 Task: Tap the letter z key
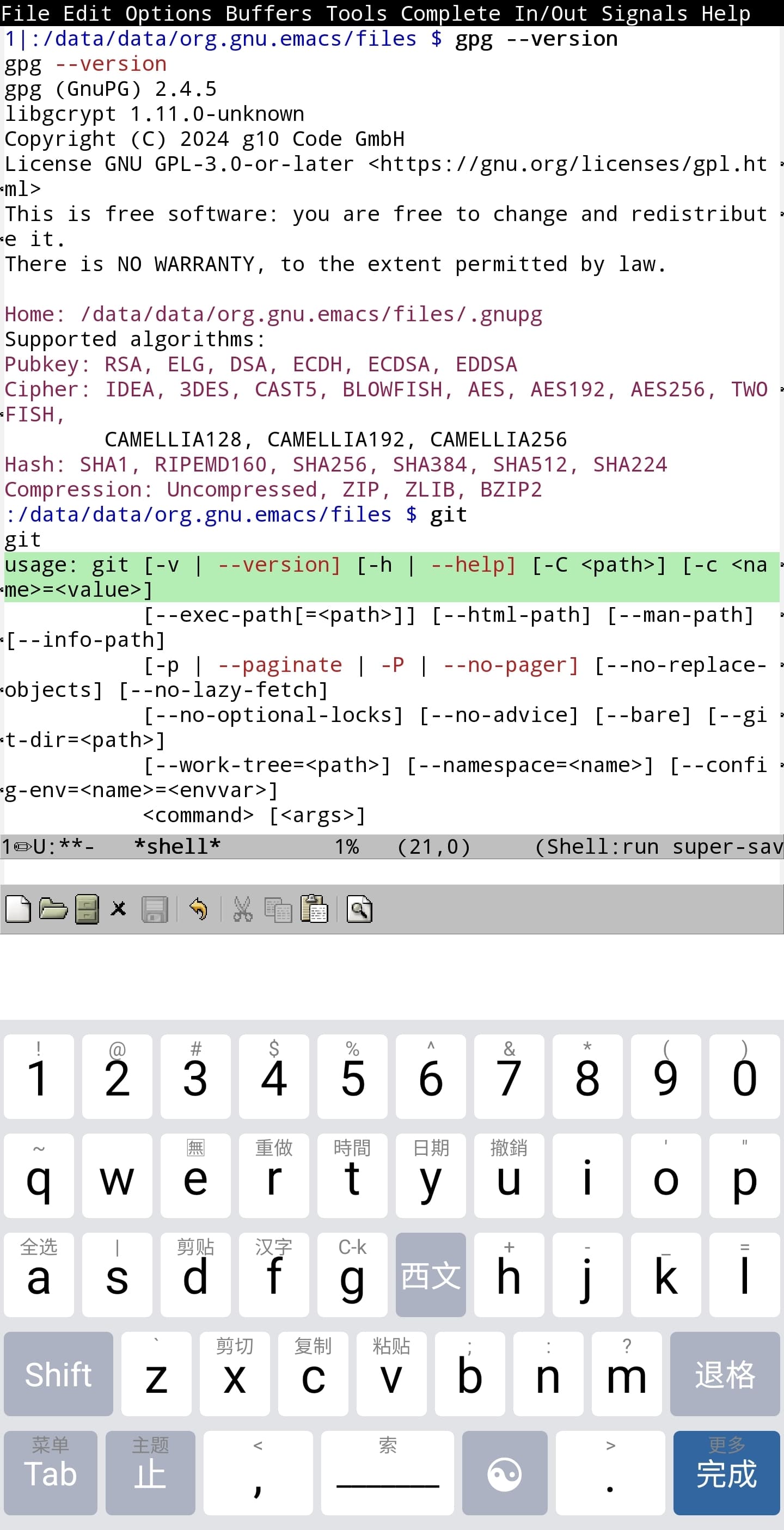click(156, 1374)
